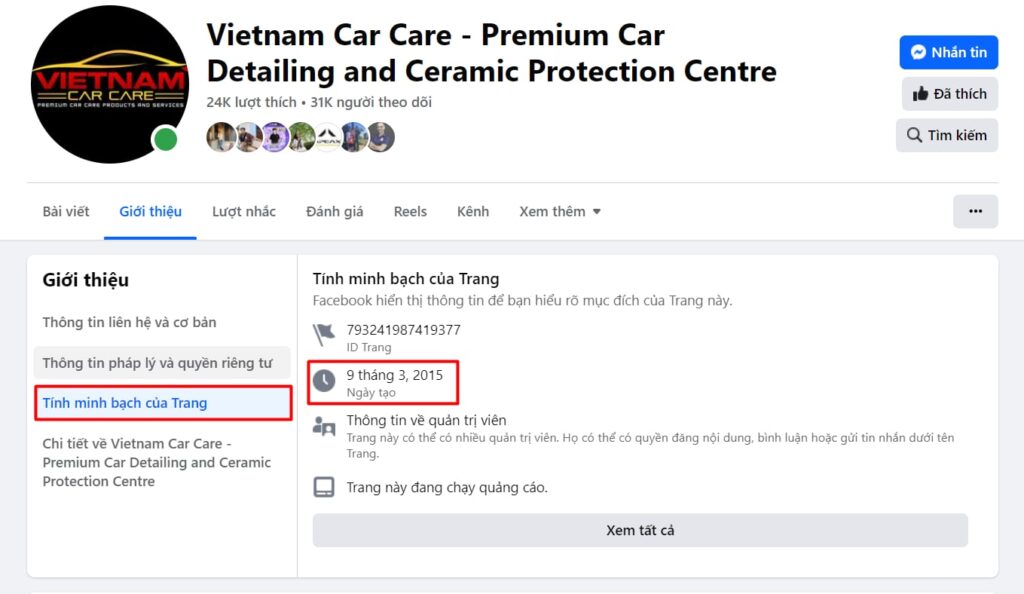
Task: Open the three-dot options menu
Action: click(x=975, y=211)
